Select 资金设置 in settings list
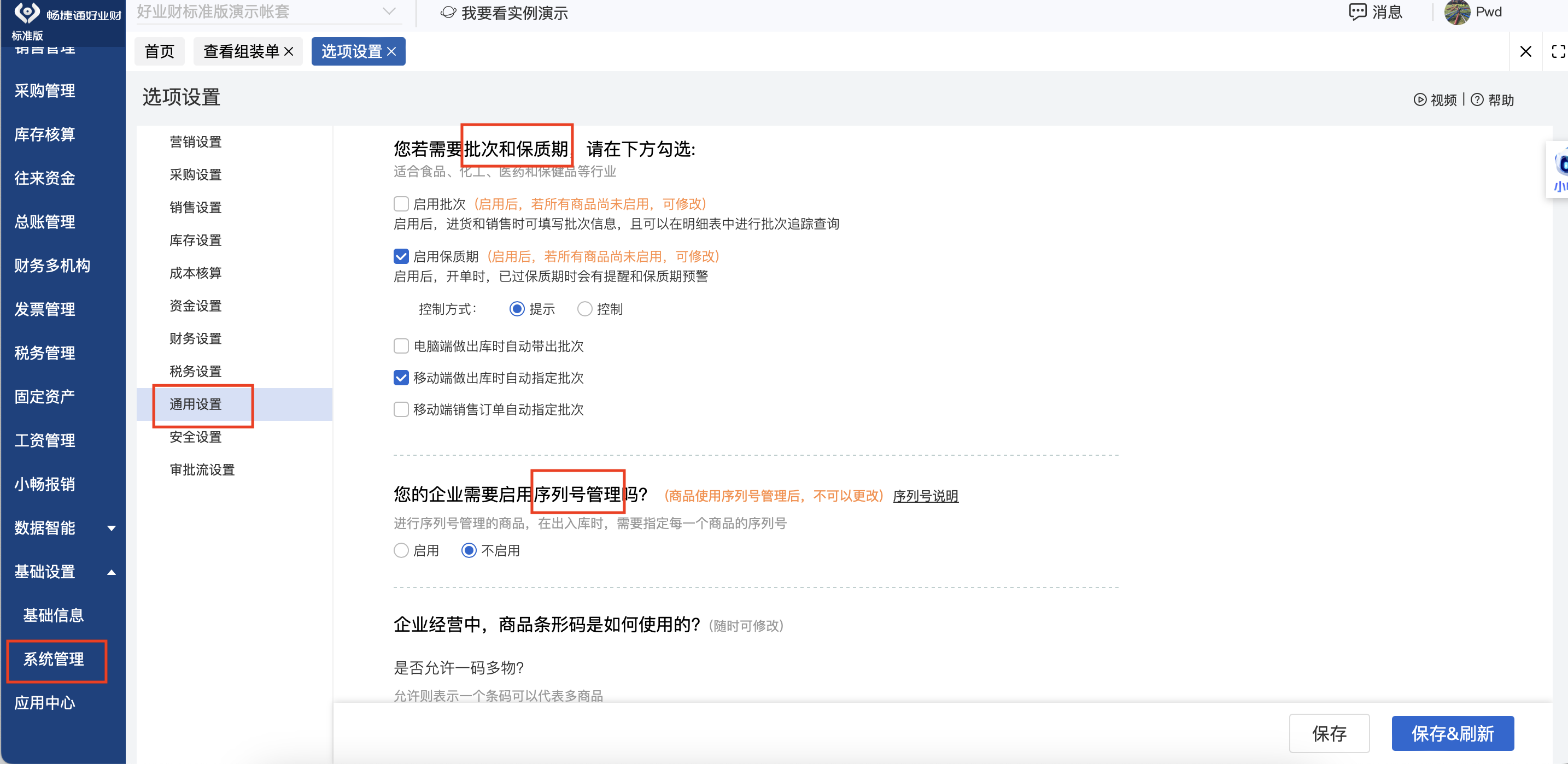Image resolution: width=1568 pixels, height=764 pixels. (195, 306)
